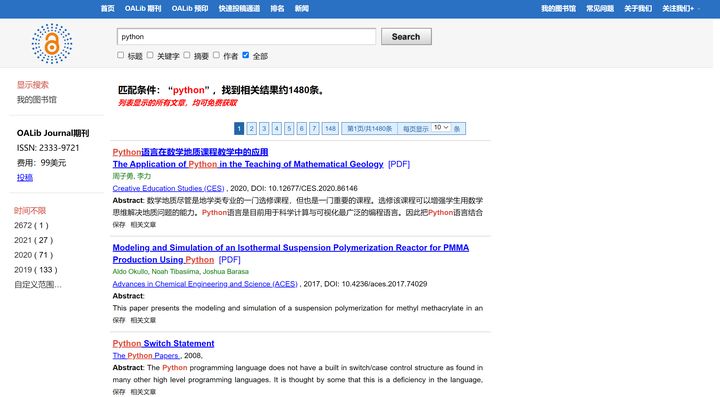Go to results page 6

click(x=301, y=129)
